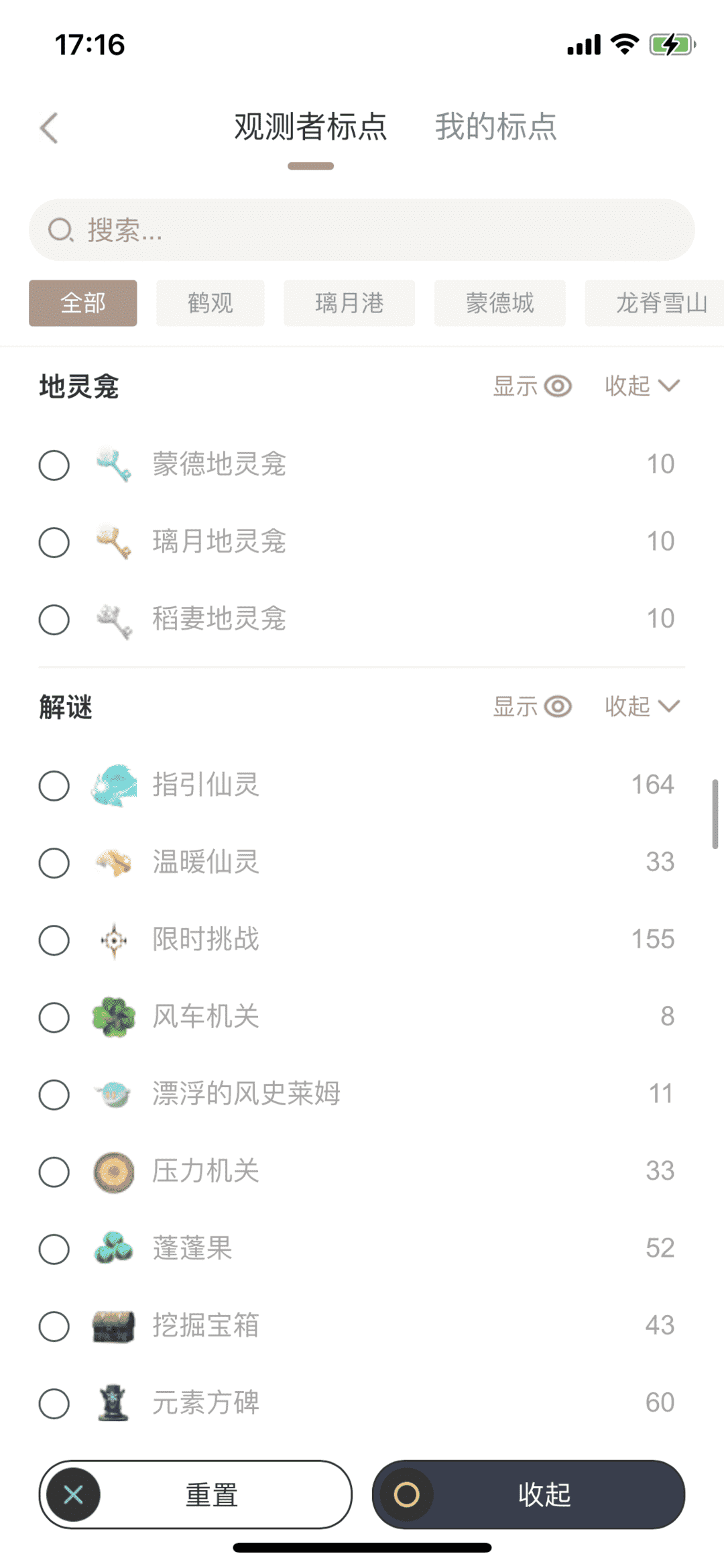Tap the back arrow icon
This screenshot has width=724, height=1568.
[x=50, y=127]
